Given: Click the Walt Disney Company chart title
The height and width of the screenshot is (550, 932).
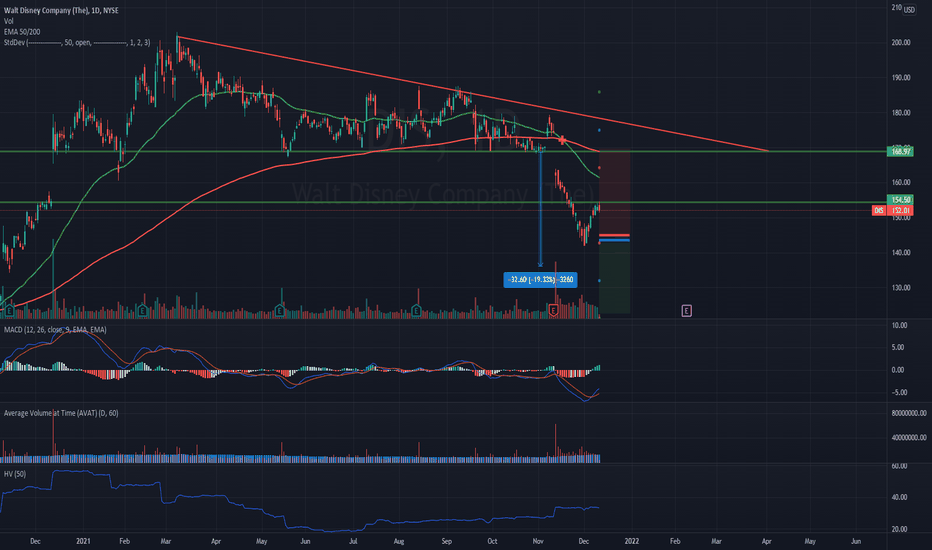Looking at the screenshot, I should click(61, 10).
